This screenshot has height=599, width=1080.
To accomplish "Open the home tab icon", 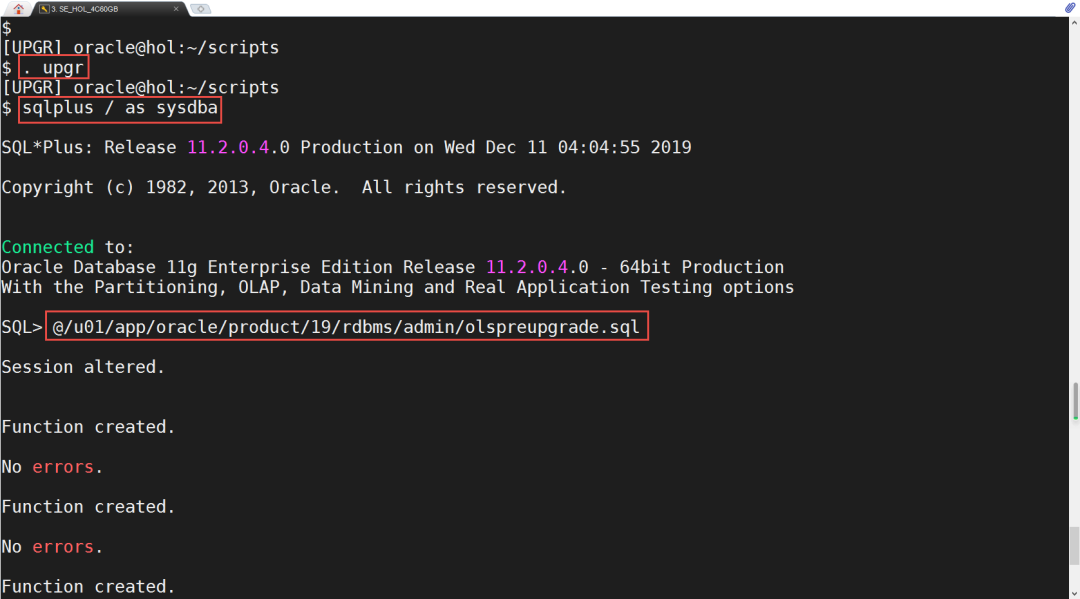I will coord(17,8).
